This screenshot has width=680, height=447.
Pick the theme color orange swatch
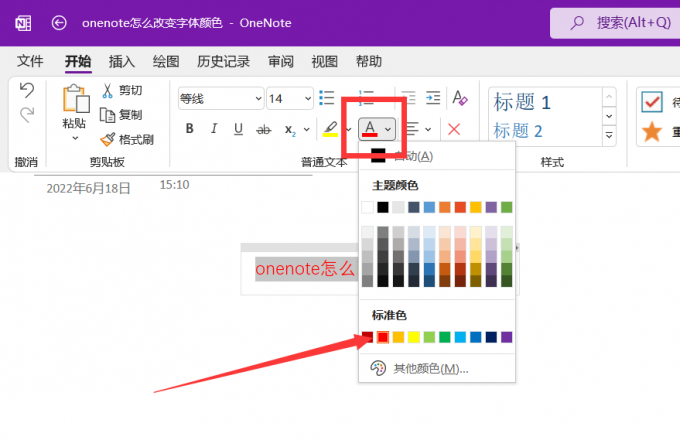click(x=445, y=207)
